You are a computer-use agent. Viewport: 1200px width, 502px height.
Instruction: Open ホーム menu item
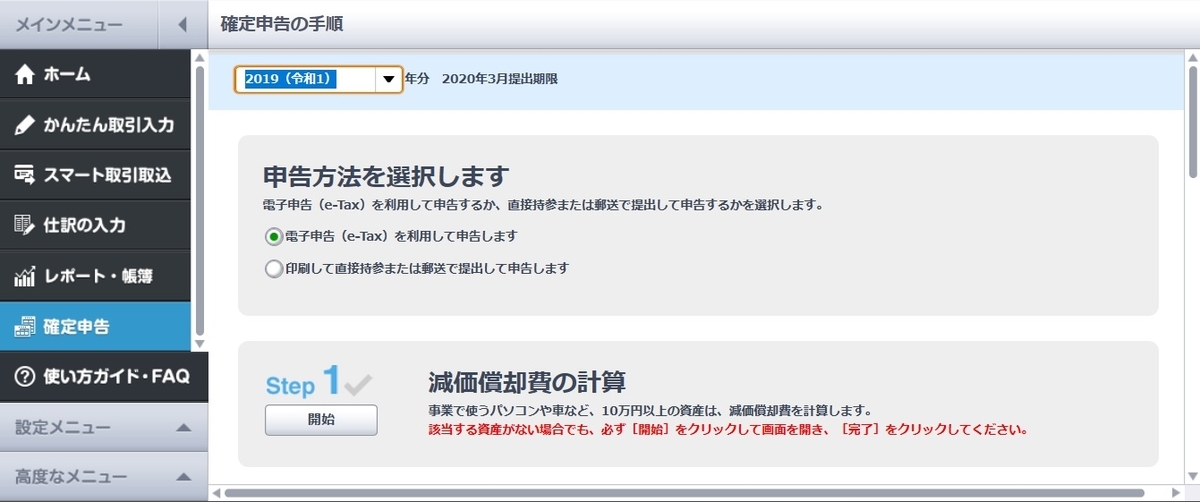(95, 75)
